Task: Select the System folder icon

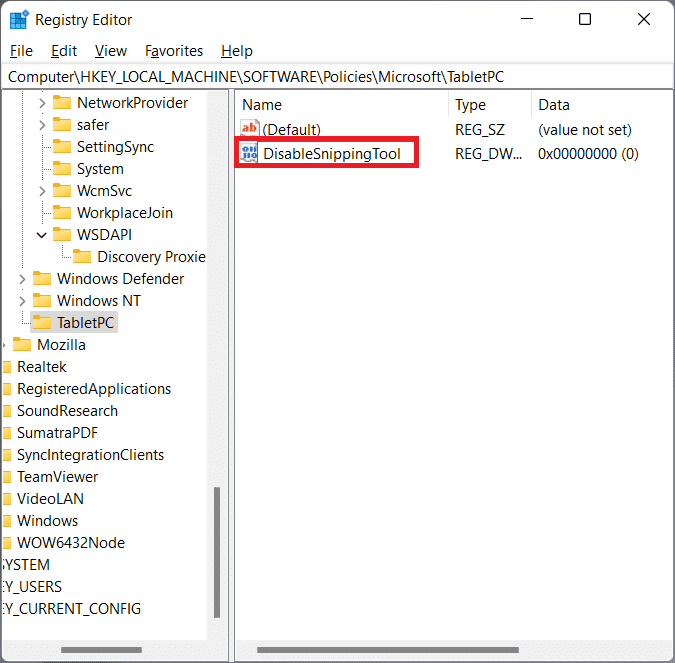Action: (x=62, y=168)
